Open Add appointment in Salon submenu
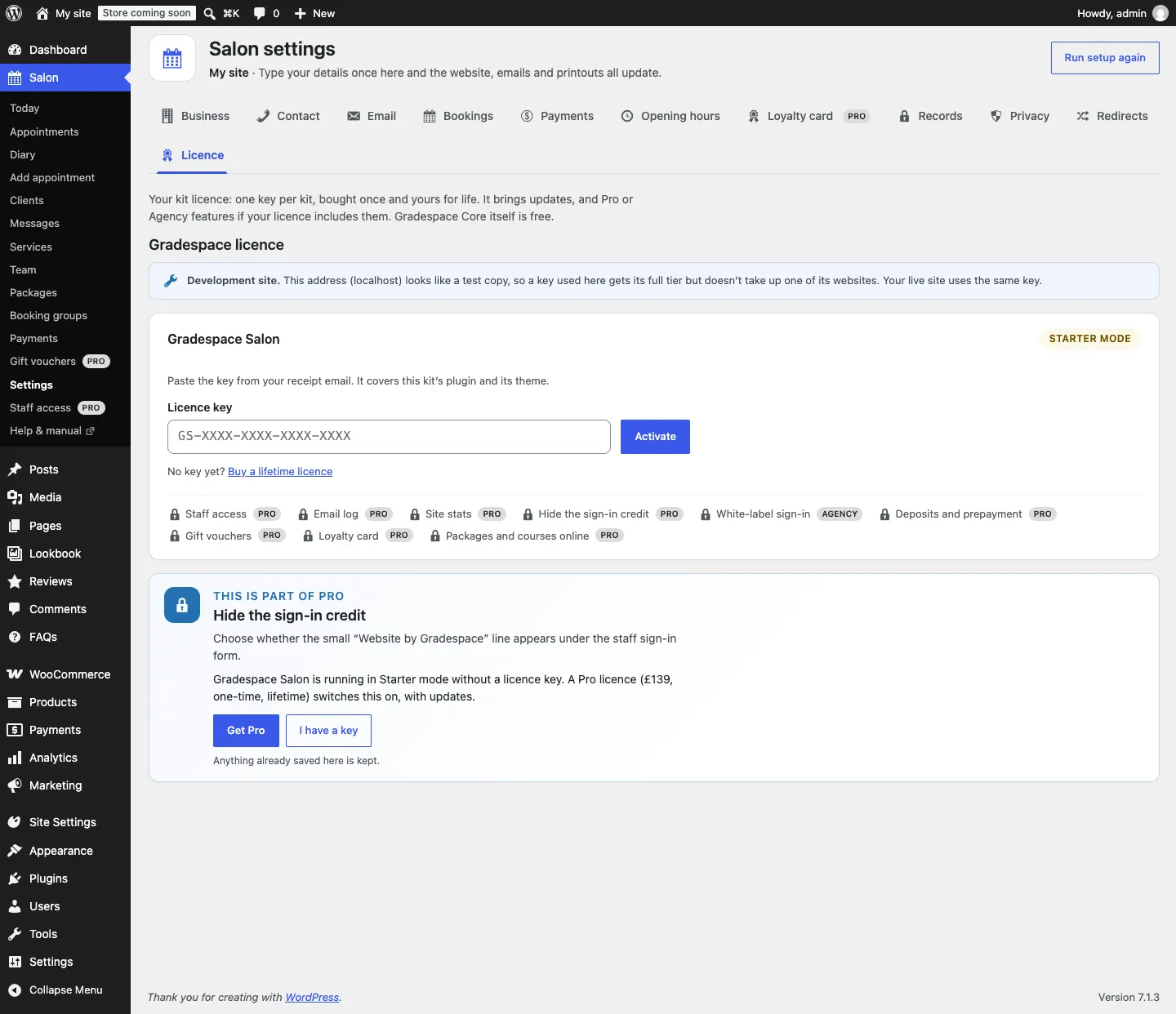The image size is (1176, 1014). pyautogui.click(x=52, y=177)
